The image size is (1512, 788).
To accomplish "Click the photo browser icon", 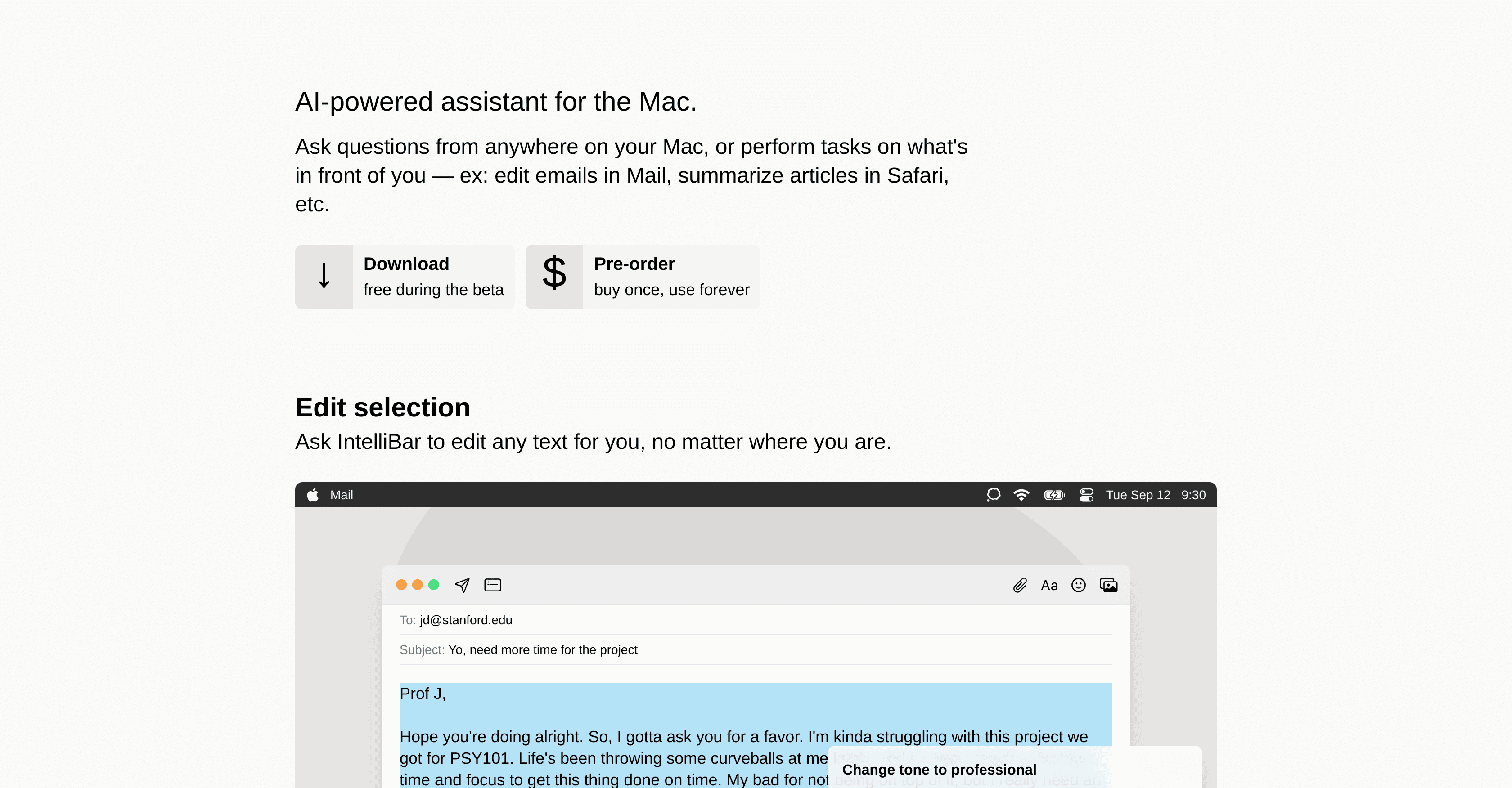I will pos(1108,585).
